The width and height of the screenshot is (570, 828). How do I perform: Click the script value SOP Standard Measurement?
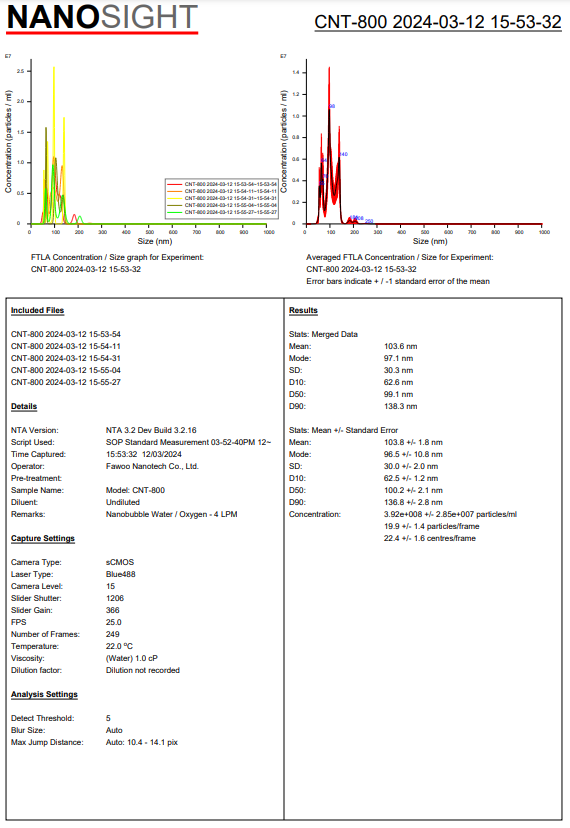tap(189, 443)
